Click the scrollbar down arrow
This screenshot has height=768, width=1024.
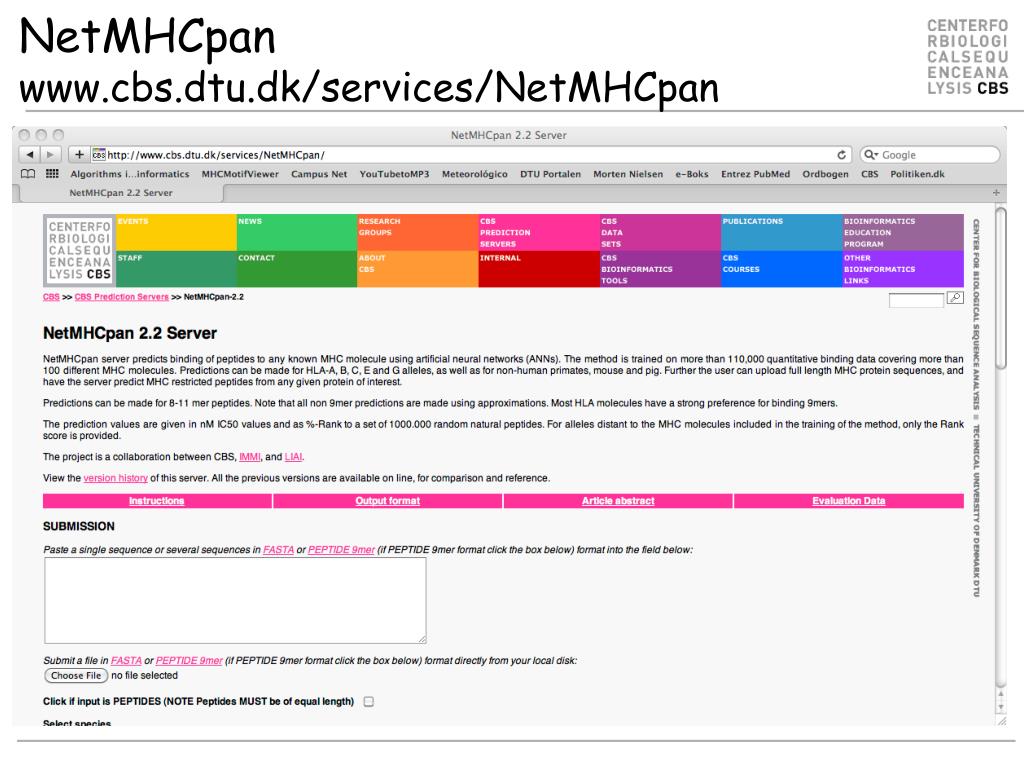tap(1001, 707)
